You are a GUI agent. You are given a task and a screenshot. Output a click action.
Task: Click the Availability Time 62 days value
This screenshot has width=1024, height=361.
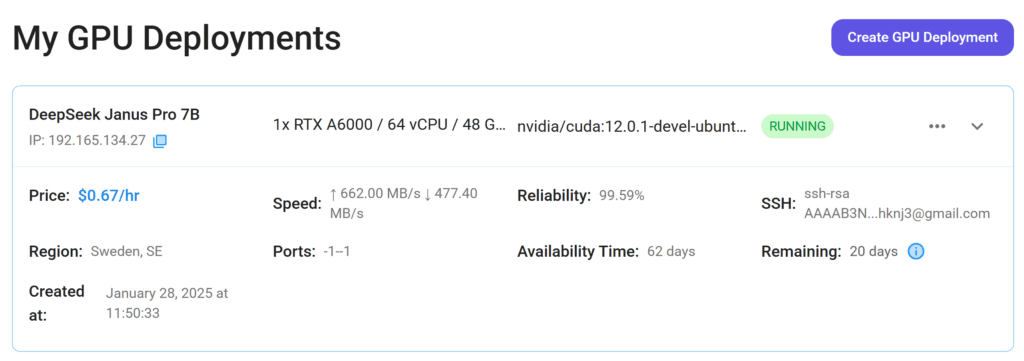click(x=671, y=251)
